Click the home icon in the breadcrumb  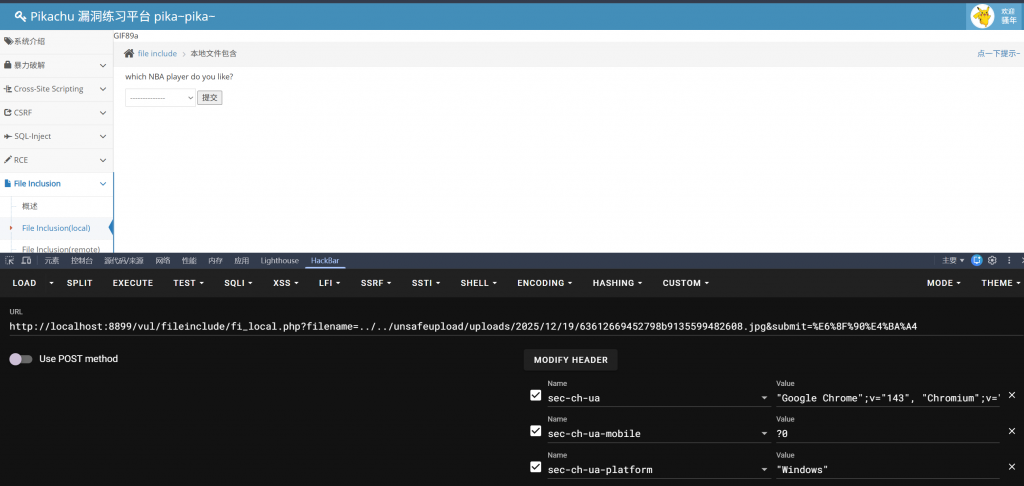click(129, 54)
